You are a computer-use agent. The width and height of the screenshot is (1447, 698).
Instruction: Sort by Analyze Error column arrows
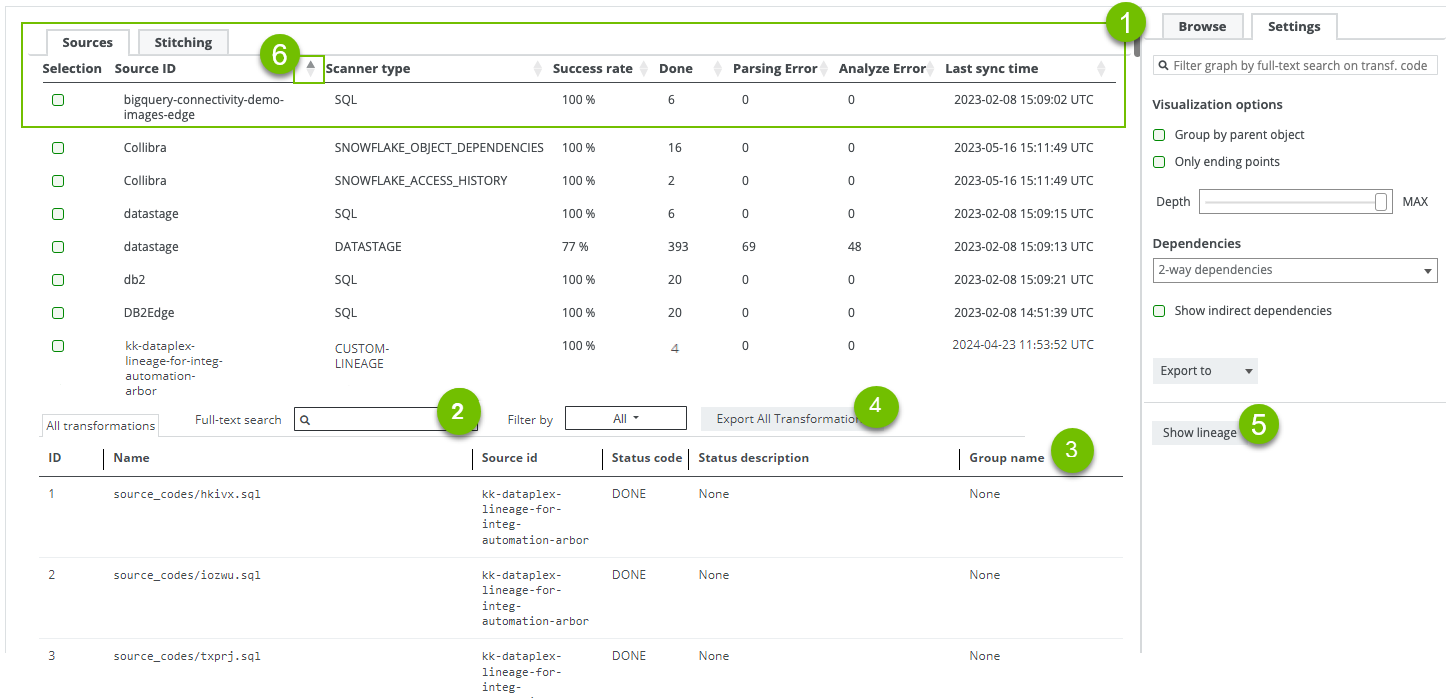pyautogui.click(x=932, y=69)
